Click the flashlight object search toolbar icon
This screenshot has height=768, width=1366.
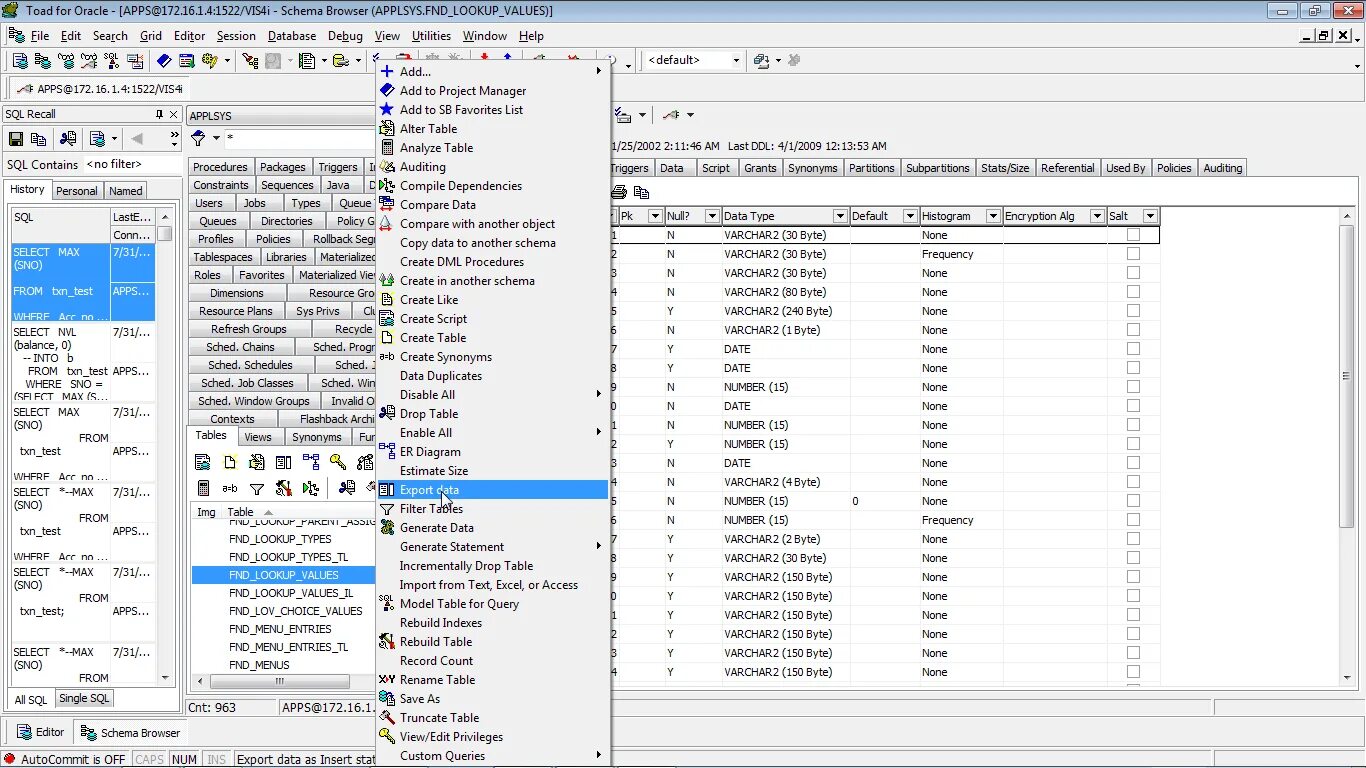click(x=250, y=61)
